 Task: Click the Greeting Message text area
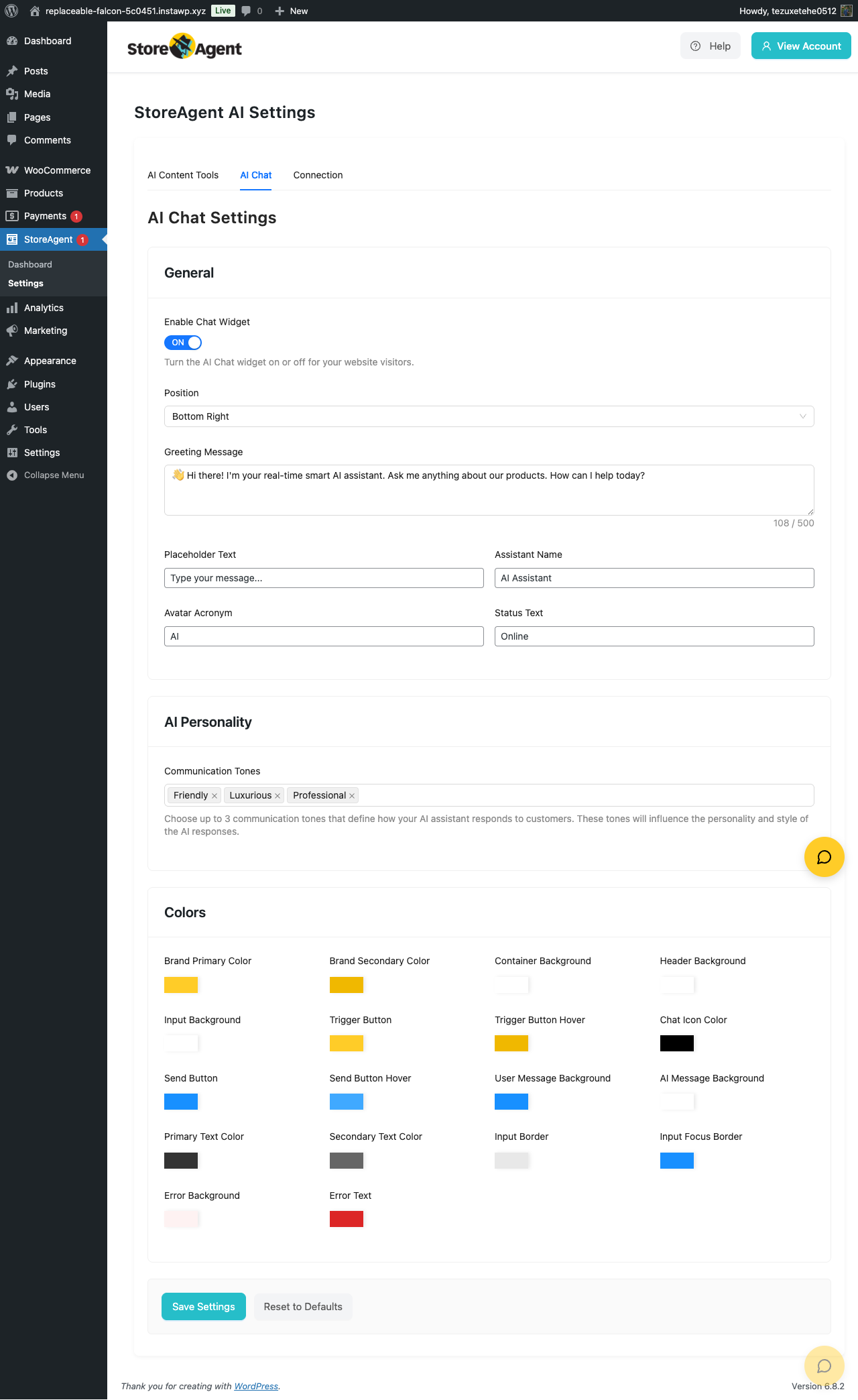[489, 490]
